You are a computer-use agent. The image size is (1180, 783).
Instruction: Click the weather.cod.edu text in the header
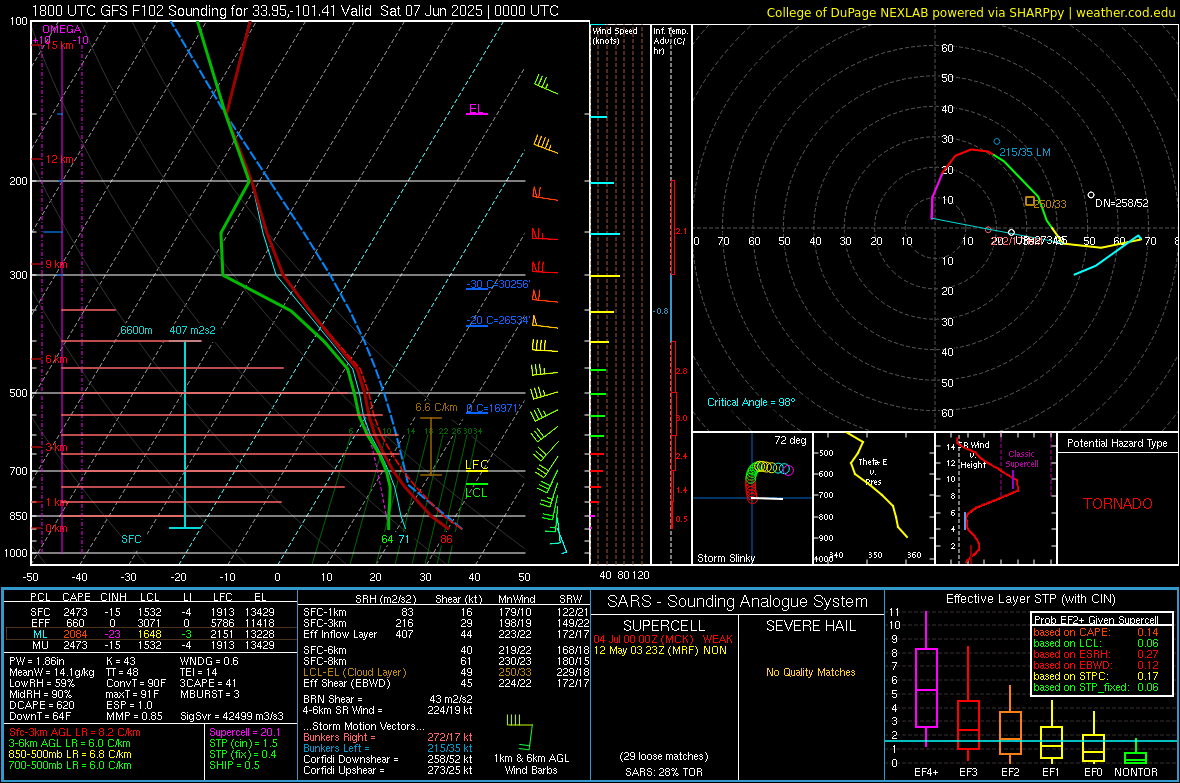1125,12
